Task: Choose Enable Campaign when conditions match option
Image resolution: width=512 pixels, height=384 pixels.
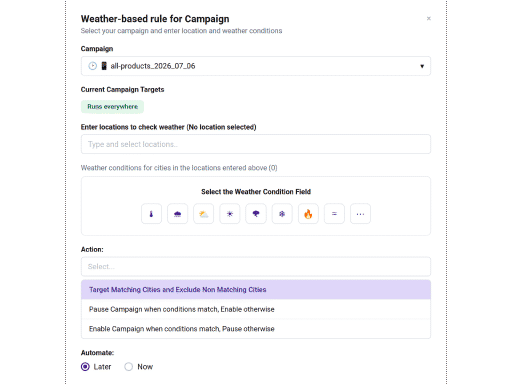Action: tap(256, 329)
